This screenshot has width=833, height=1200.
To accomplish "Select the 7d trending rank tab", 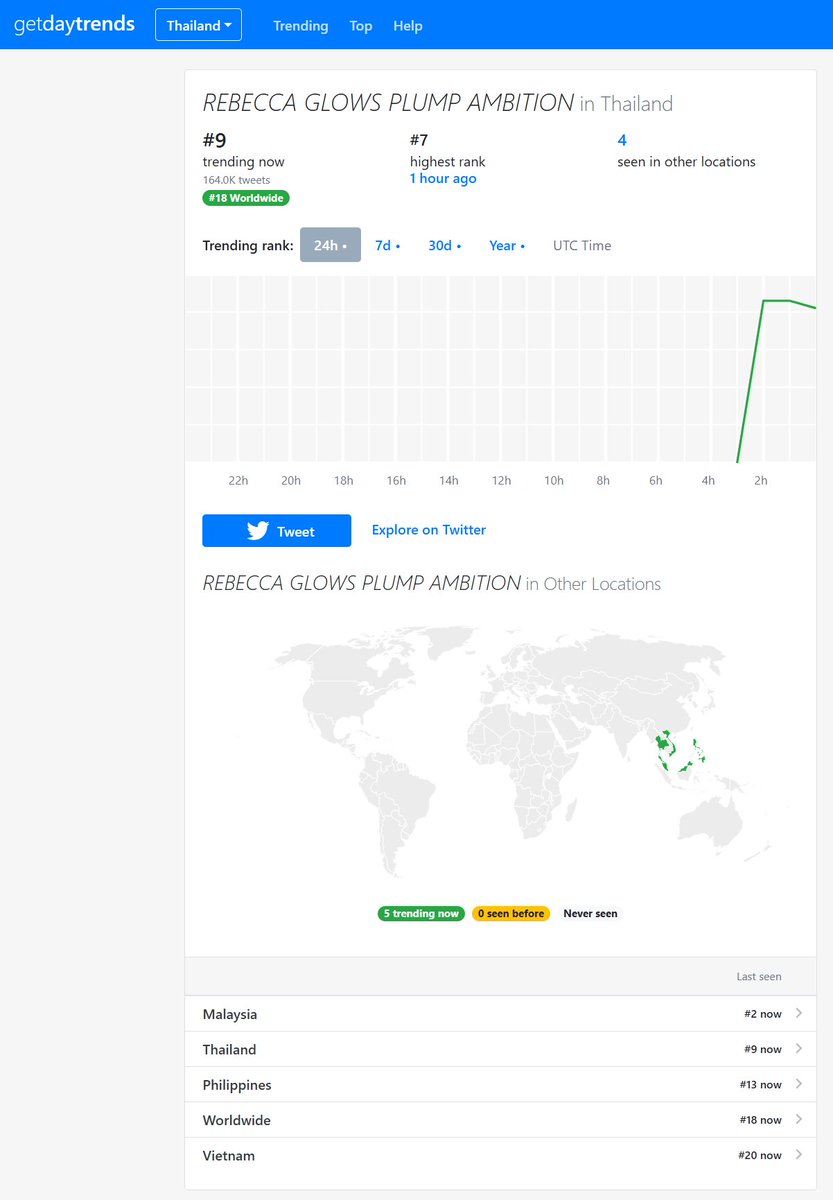I will click(x=387, y=245).
